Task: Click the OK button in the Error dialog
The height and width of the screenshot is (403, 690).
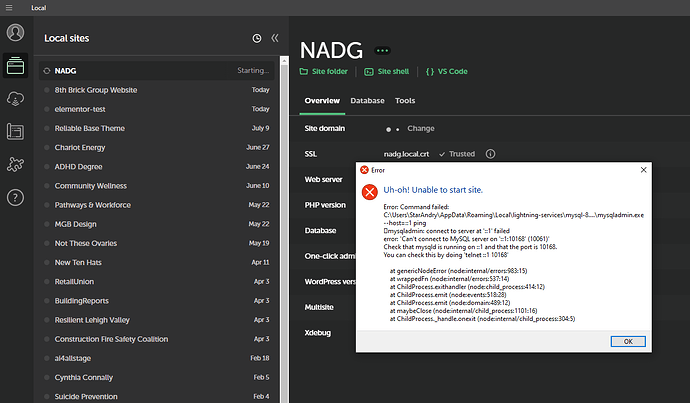Action: (628, 341)
